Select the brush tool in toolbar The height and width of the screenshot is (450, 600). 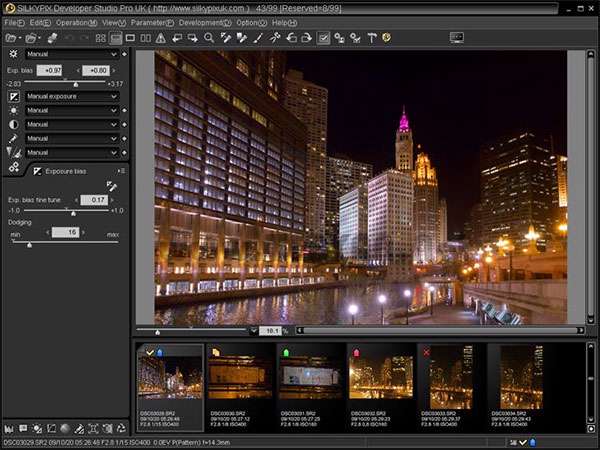pos(258,38)
